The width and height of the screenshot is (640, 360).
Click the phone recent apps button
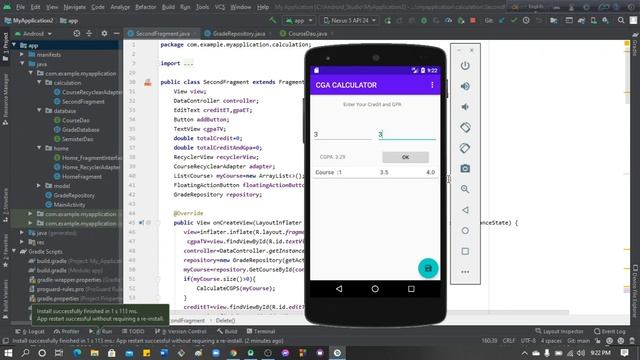click(411, 289)
